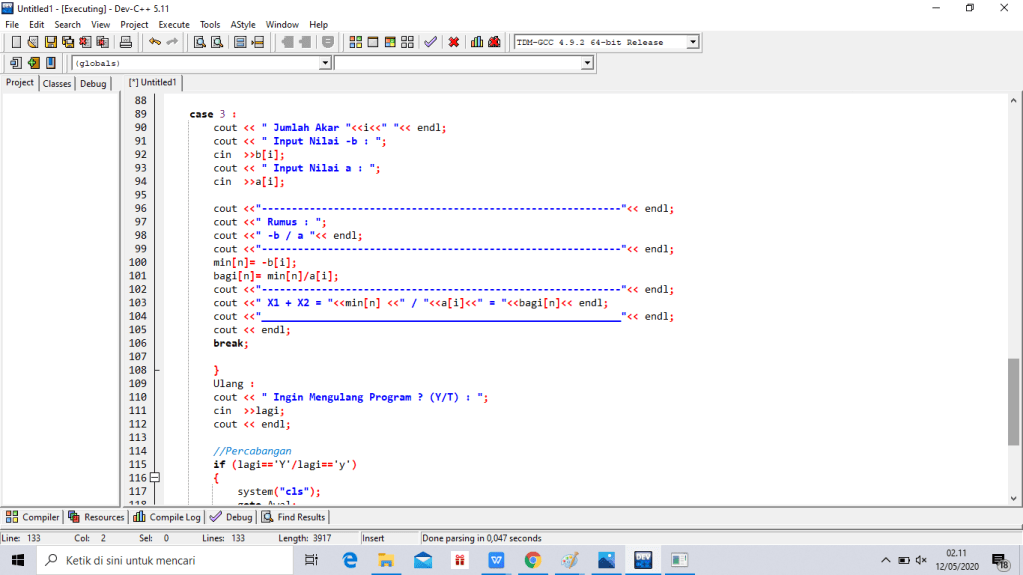The width and height of the screenshot is (1023, 575).
Task: Expand the (globals) scope dropdown
Action: pyautogui.click(x=324, y=63)
